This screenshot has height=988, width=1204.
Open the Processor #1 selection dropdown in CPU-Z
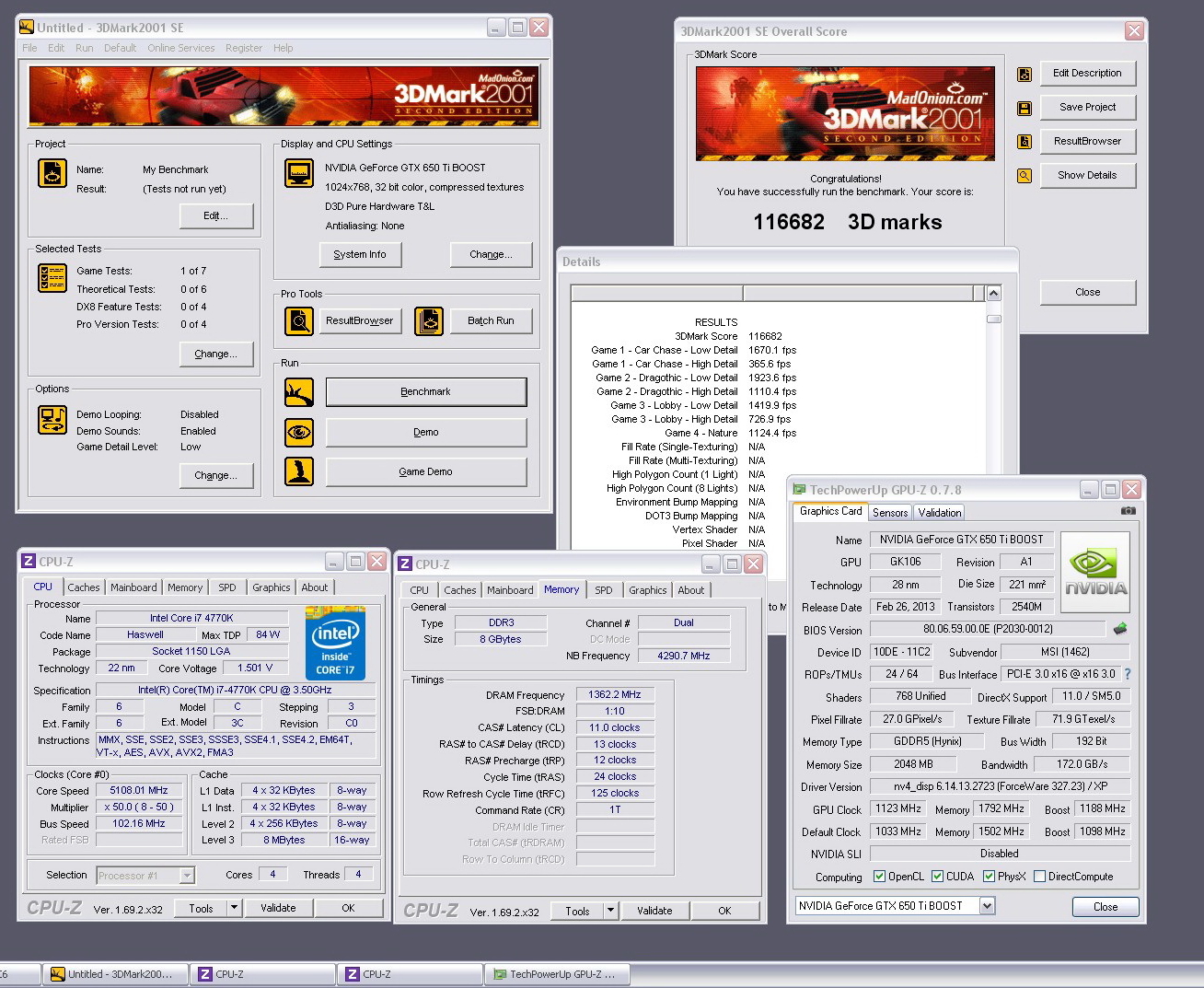click(x=188, y=876)
